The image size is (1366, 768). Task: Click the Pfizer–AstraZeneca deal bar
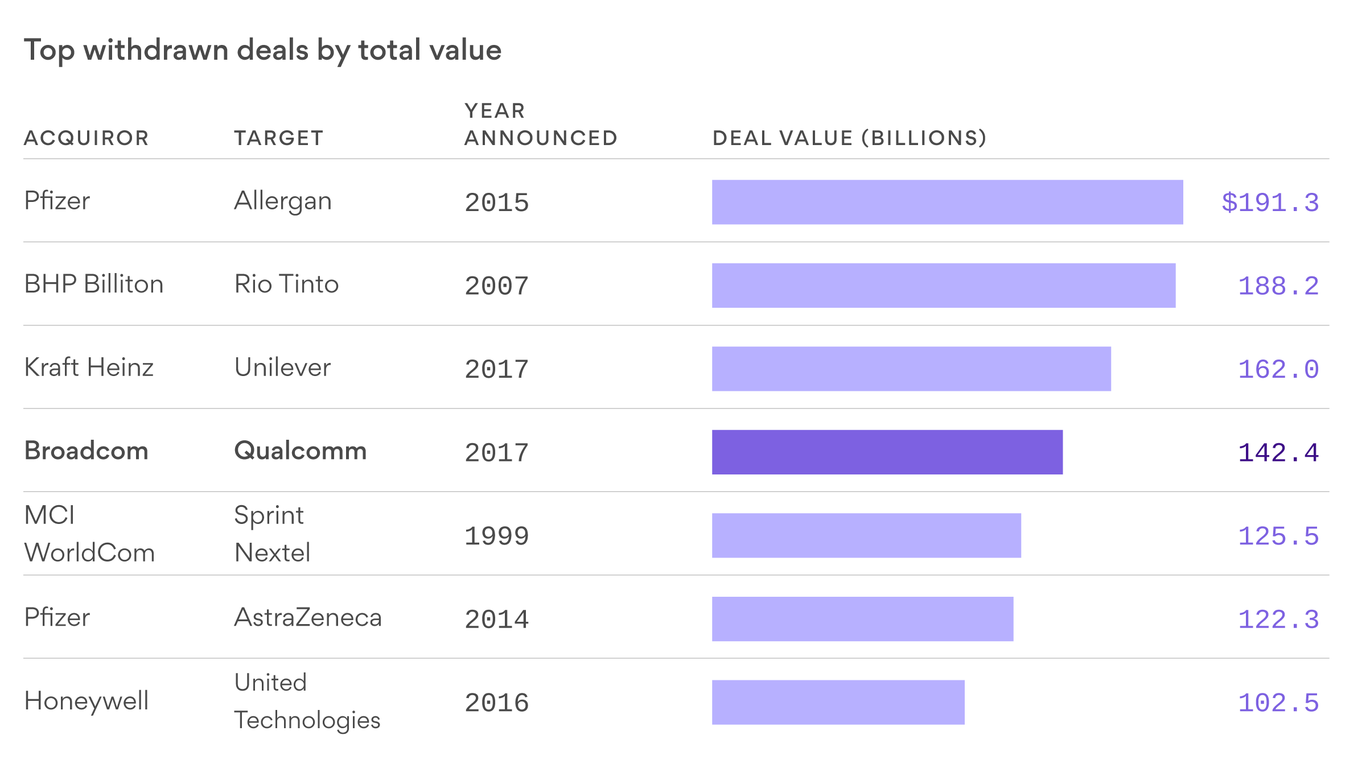pyautogui.click(x=862, y=619)
